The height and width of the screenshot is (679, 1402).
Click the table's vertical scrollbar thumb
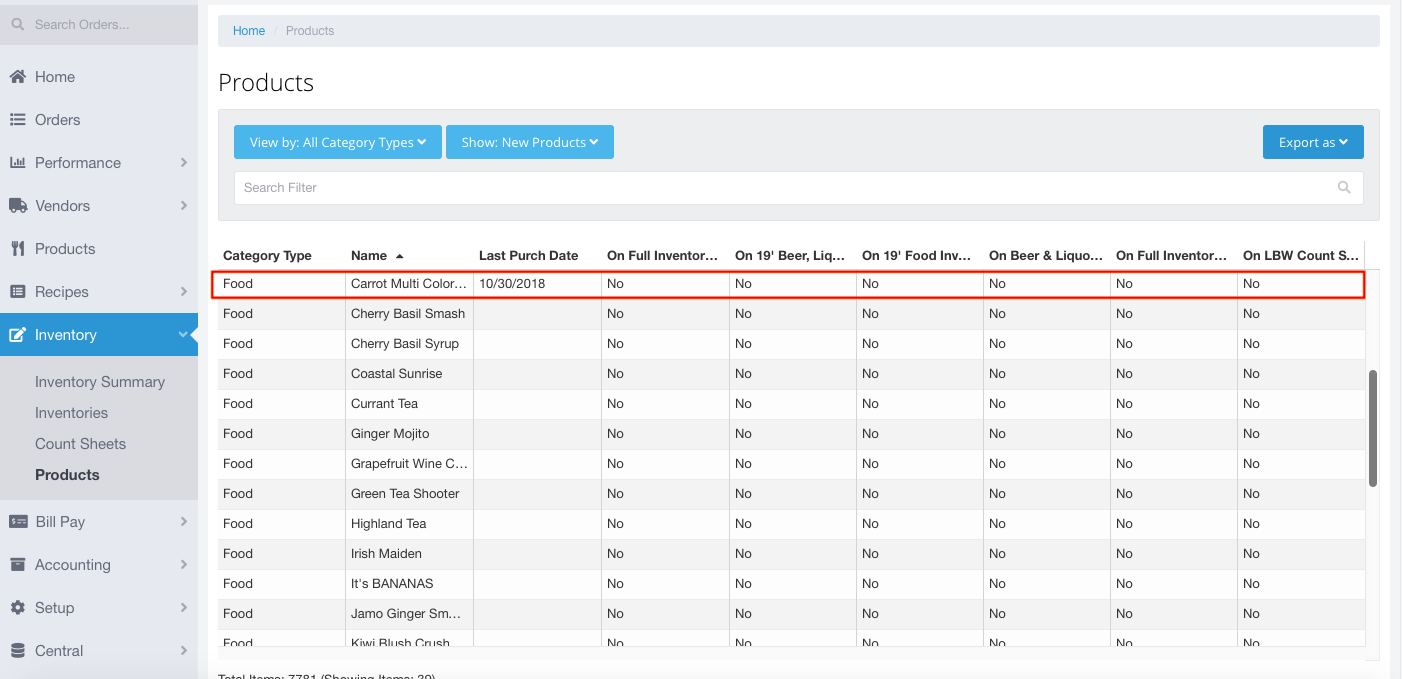pos(1373,428)
